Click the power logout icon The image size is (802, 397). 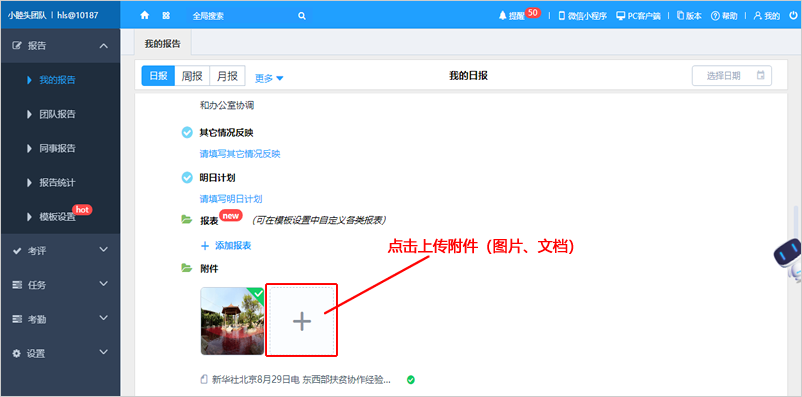(x=793, y=16)
